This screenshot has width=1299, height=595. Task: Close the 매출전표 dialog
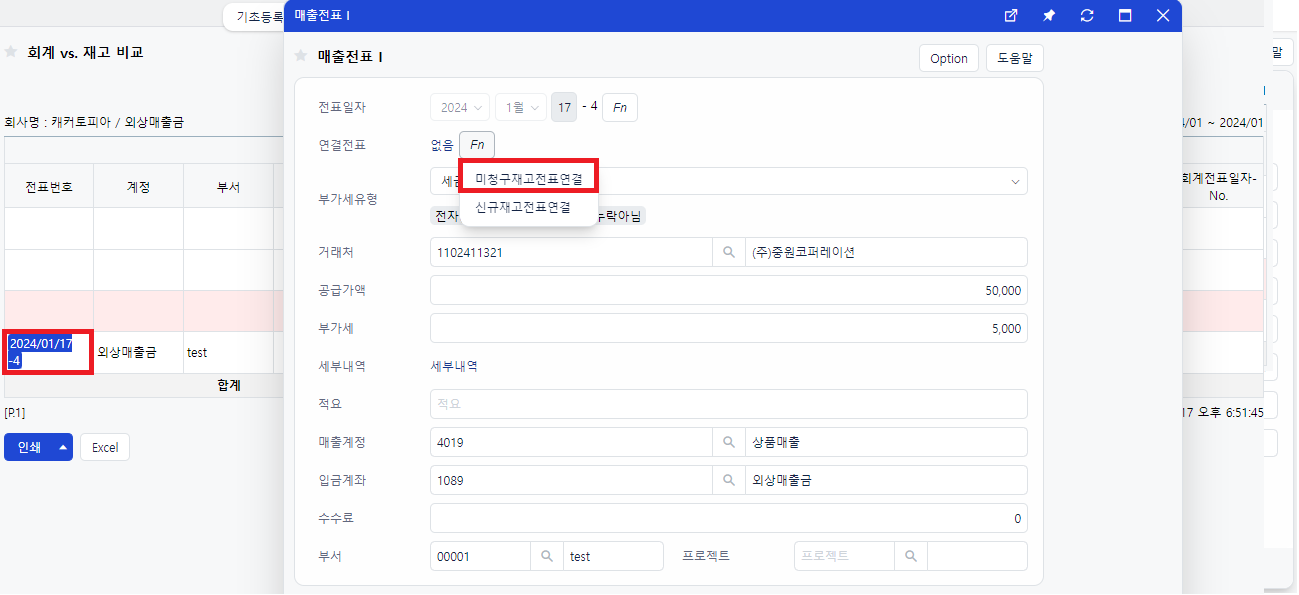tap(1163, 16)
